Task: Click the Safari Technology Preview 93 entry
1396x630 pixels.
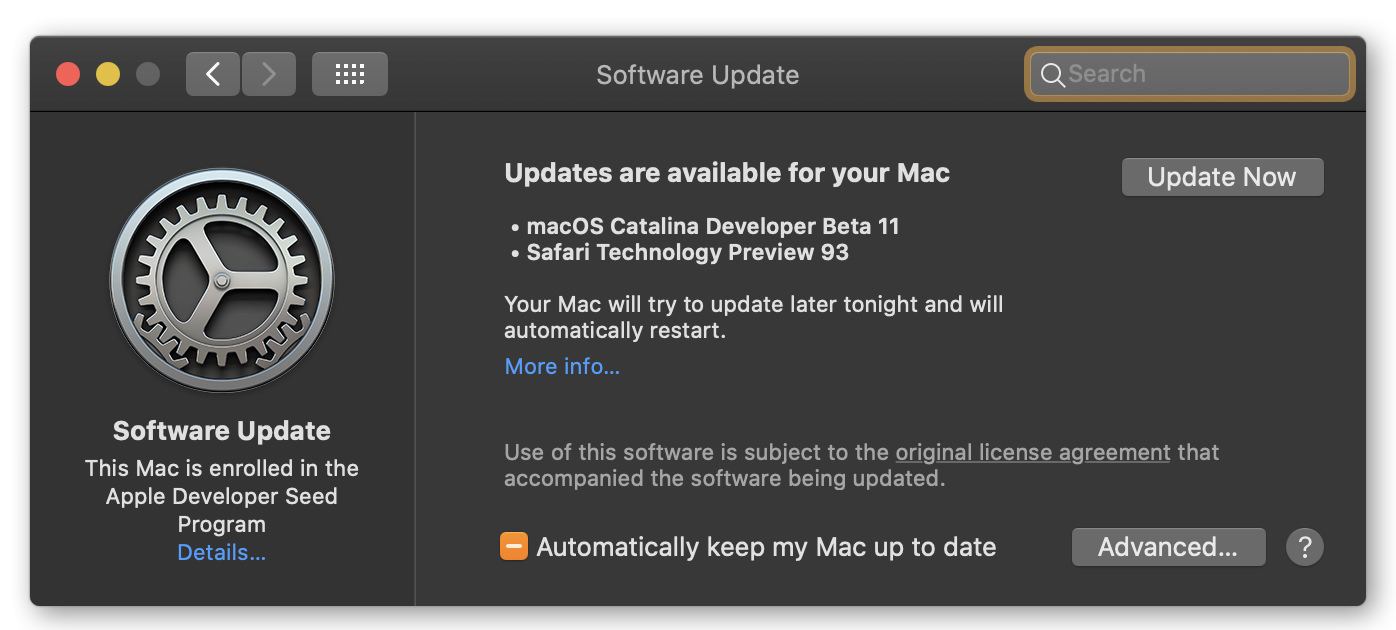Action: tap(687, 252)
